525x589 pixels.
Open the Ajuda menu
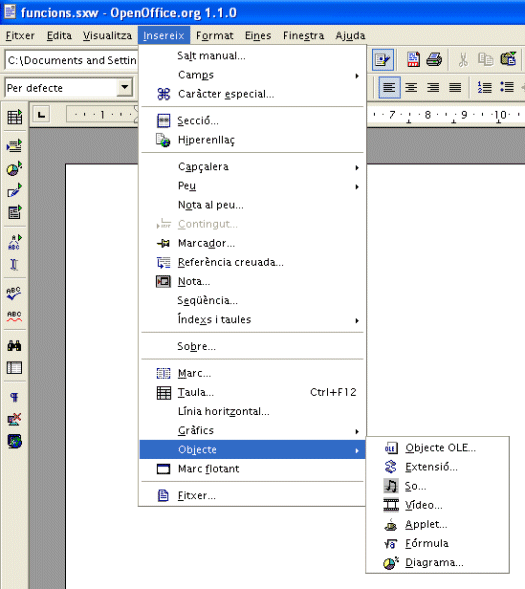(x=350, y=36)
